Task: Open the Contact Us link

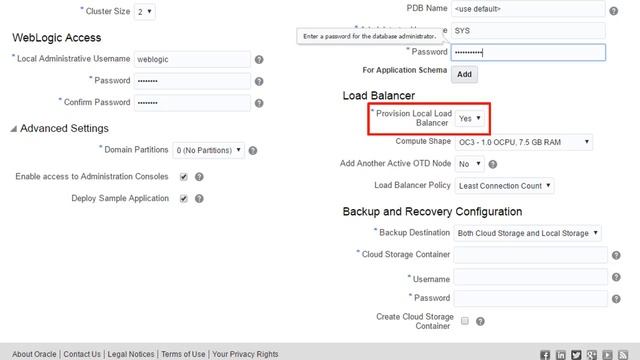Action: tap(82, 354)
